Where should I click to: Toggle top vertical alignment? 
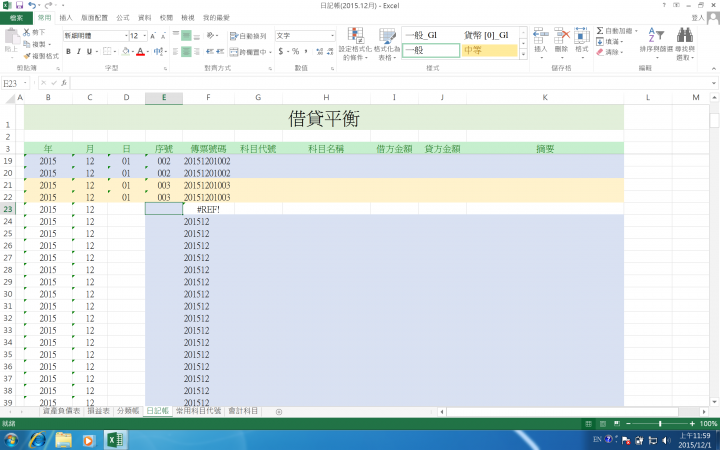pos(176,35)
